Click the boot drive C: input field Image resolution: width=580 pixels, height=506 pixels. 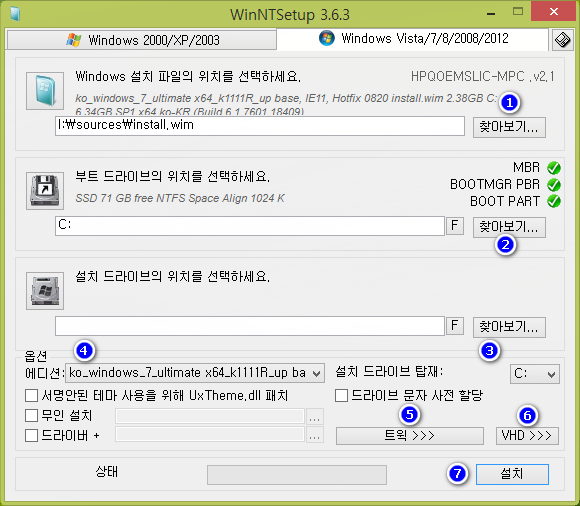pyautogui.click(x=250, y=226)
